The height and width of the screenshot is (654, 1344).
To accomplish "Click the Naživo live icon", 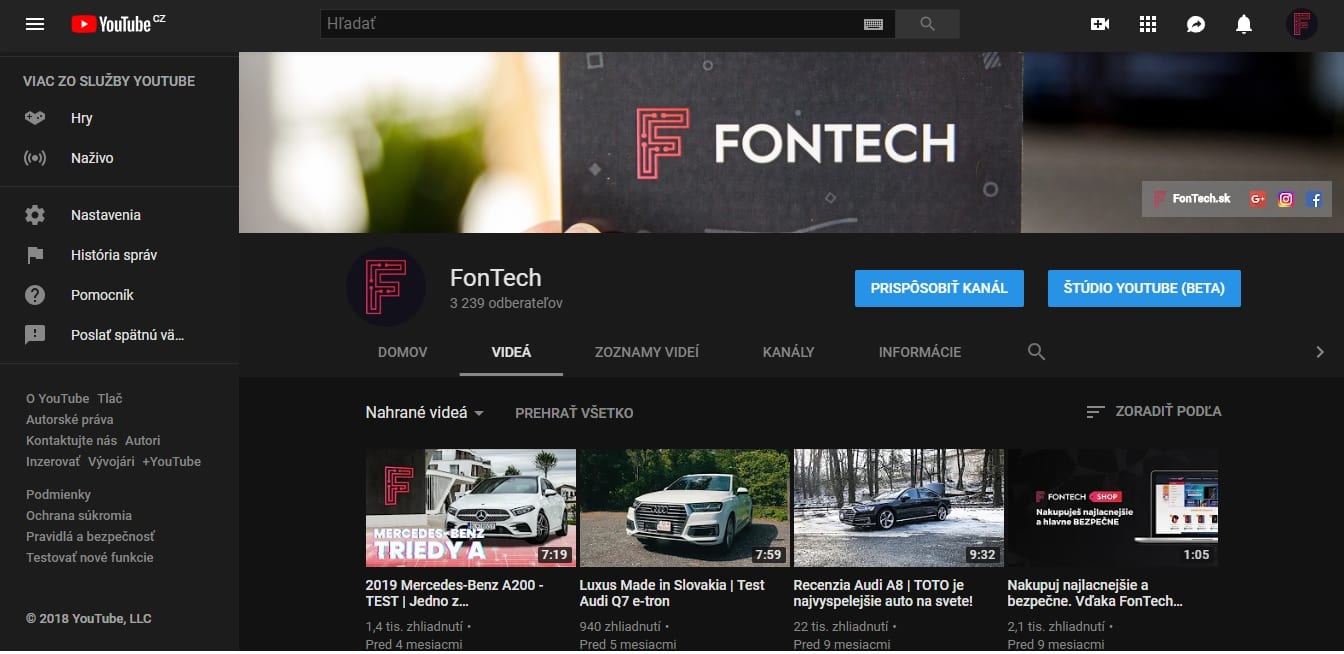I will click(x=35, y=158).
